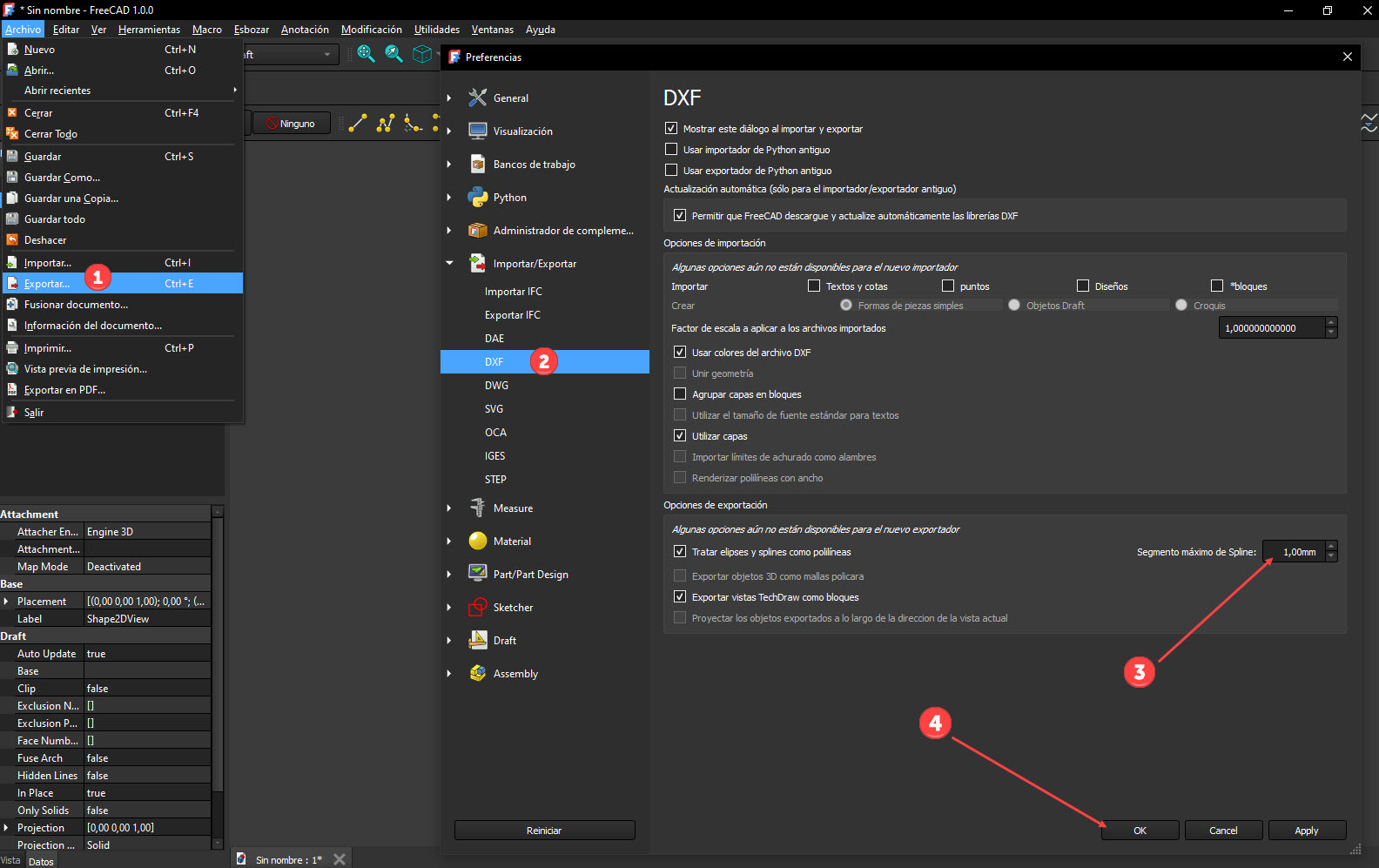Expand the Projection property row

pyautogui.click(x=6, y=827)
